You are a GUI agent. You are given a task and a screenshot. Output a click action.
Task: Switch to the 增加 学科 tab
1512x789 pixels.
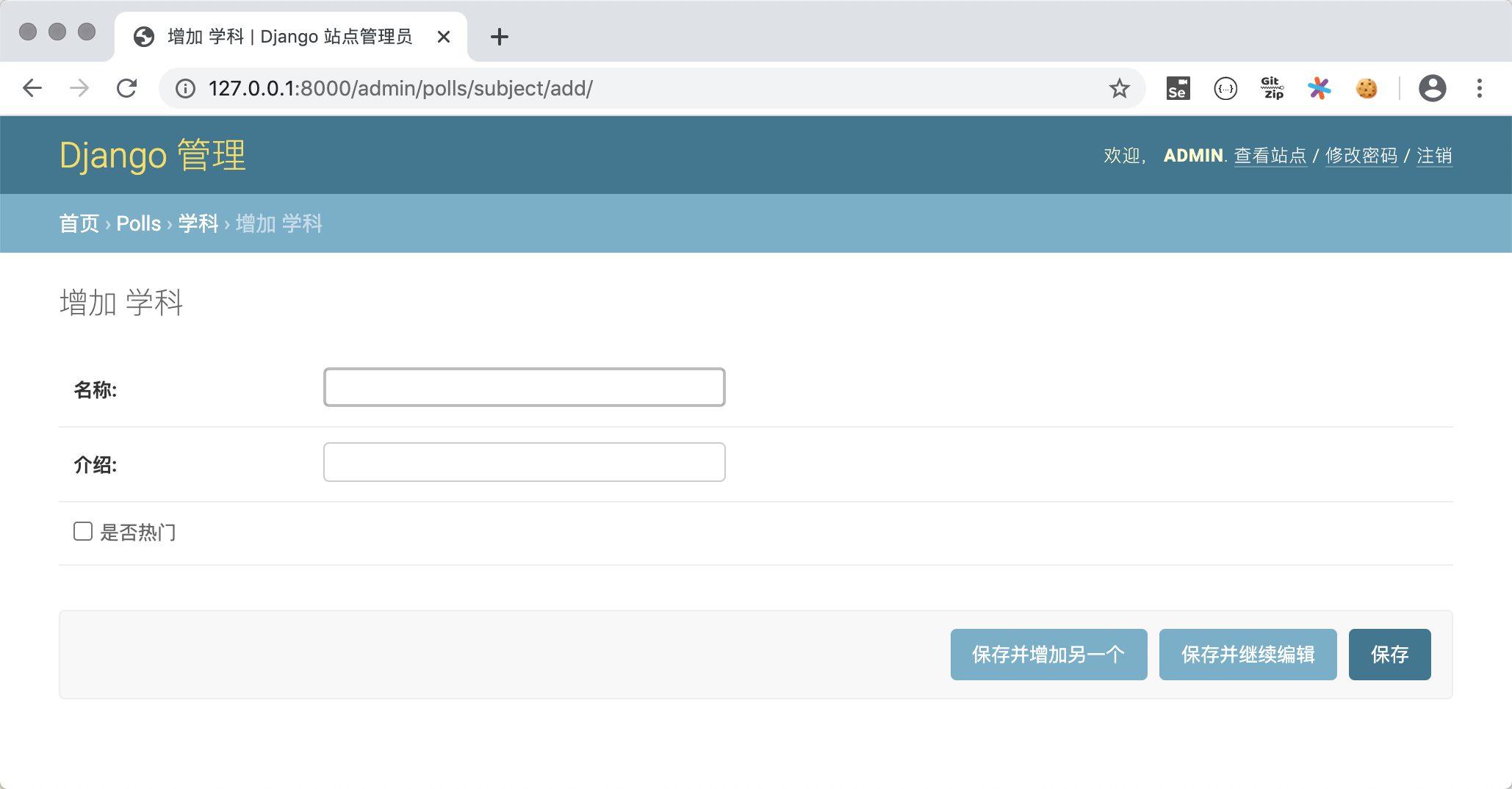pos(287,36)
